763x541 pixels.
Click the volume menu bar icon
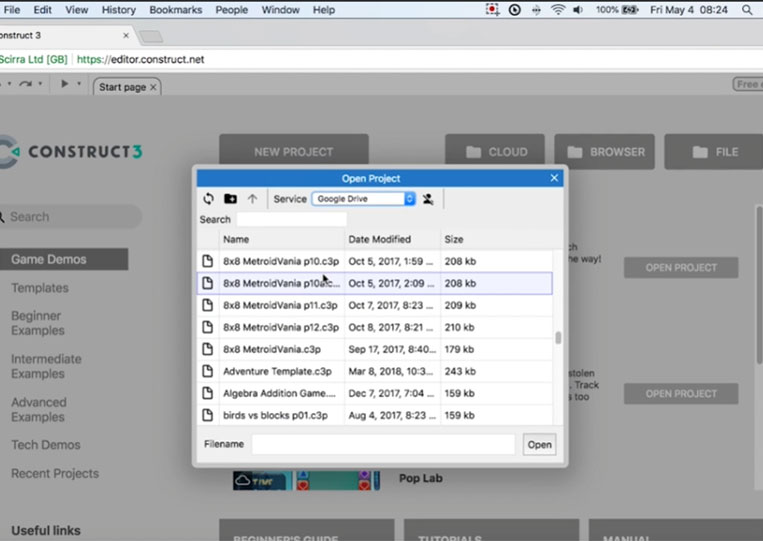tap(578, 10)
